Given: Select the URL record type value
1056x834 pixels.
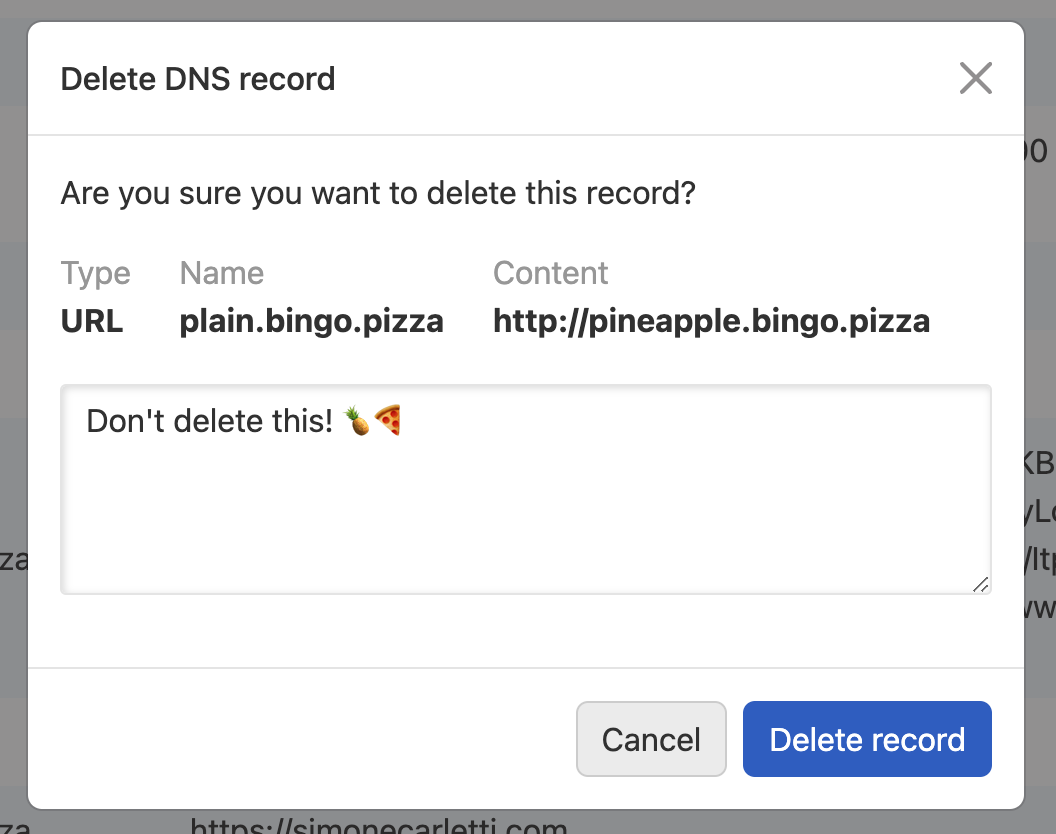Looking at the screenshot, I should pyautogui.click(x=92, y=321).
